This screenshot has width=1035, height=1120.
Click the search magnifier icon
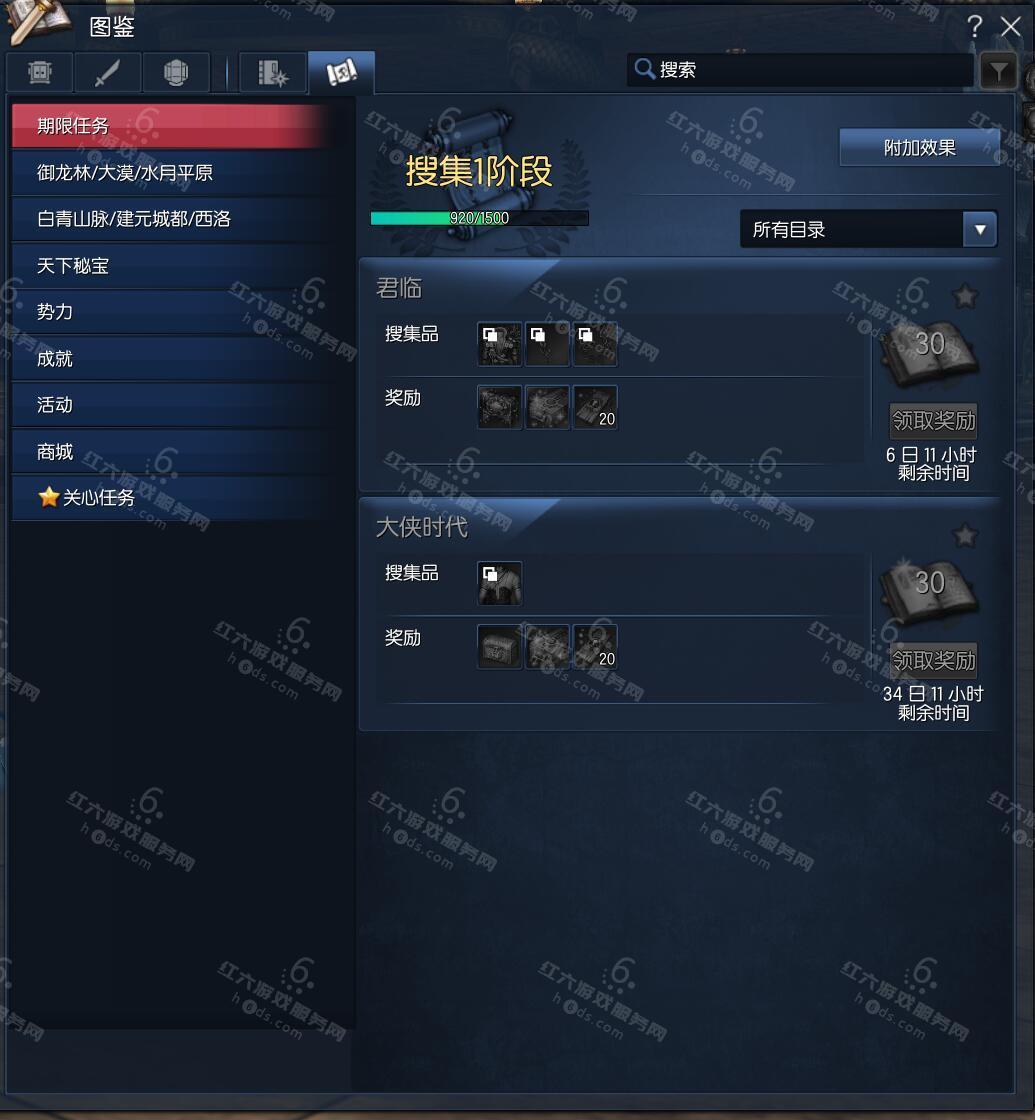[644, 69]
